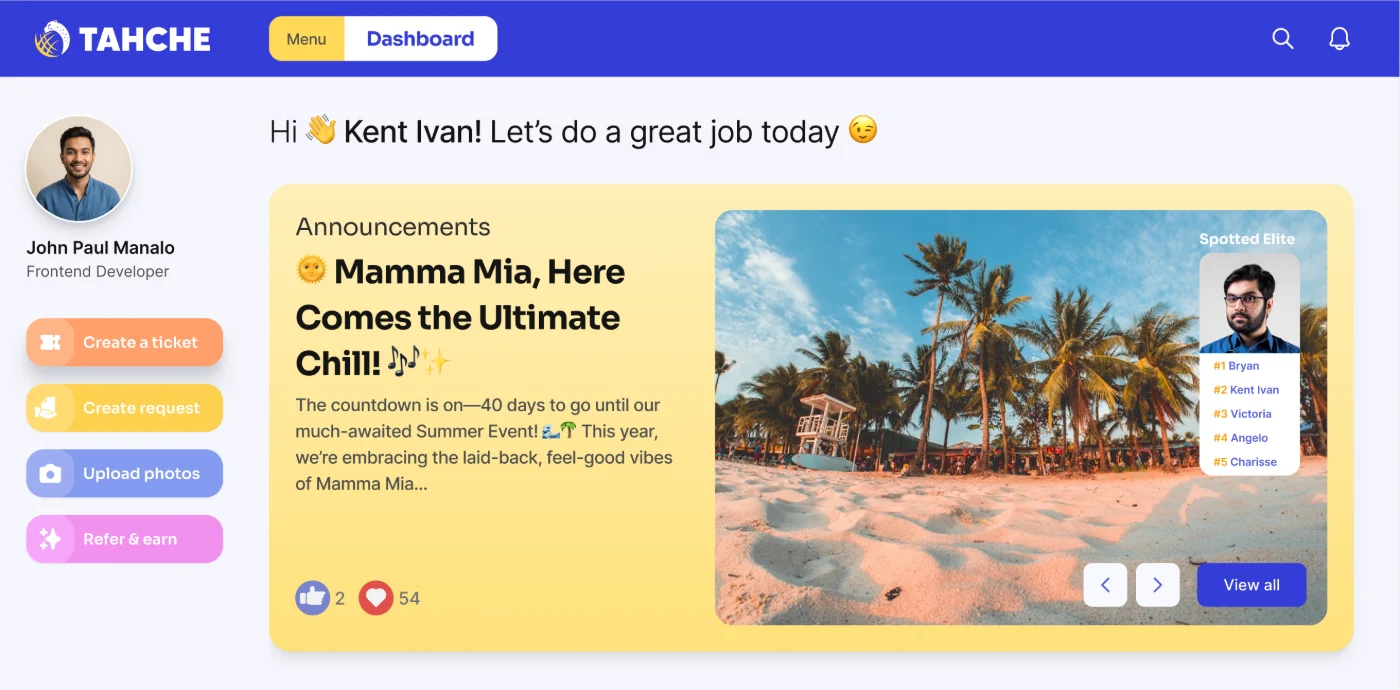
Task: Open the Menu tab
Action: [x=306, y=39]
